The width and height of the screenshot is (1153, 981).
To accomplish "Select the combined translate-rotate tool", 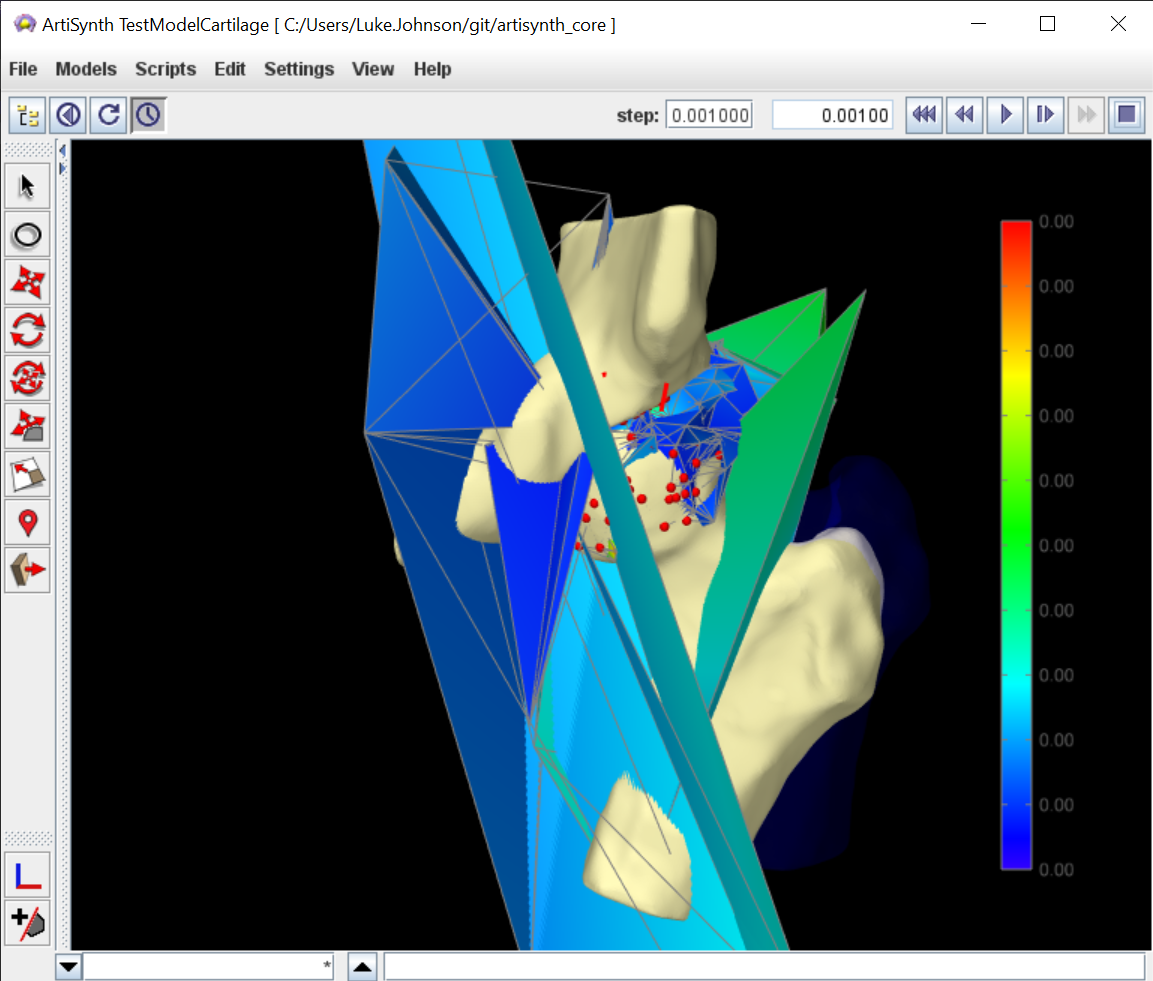I will point(27,378).
